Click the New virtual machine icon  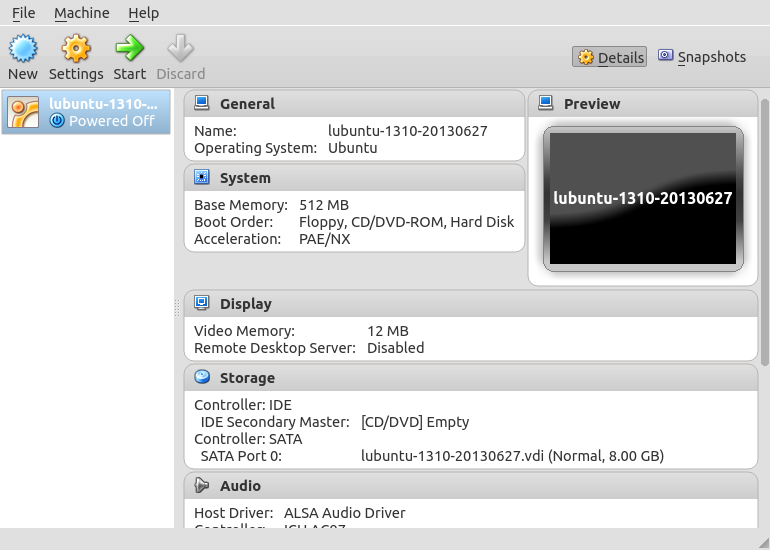point(22,48)
